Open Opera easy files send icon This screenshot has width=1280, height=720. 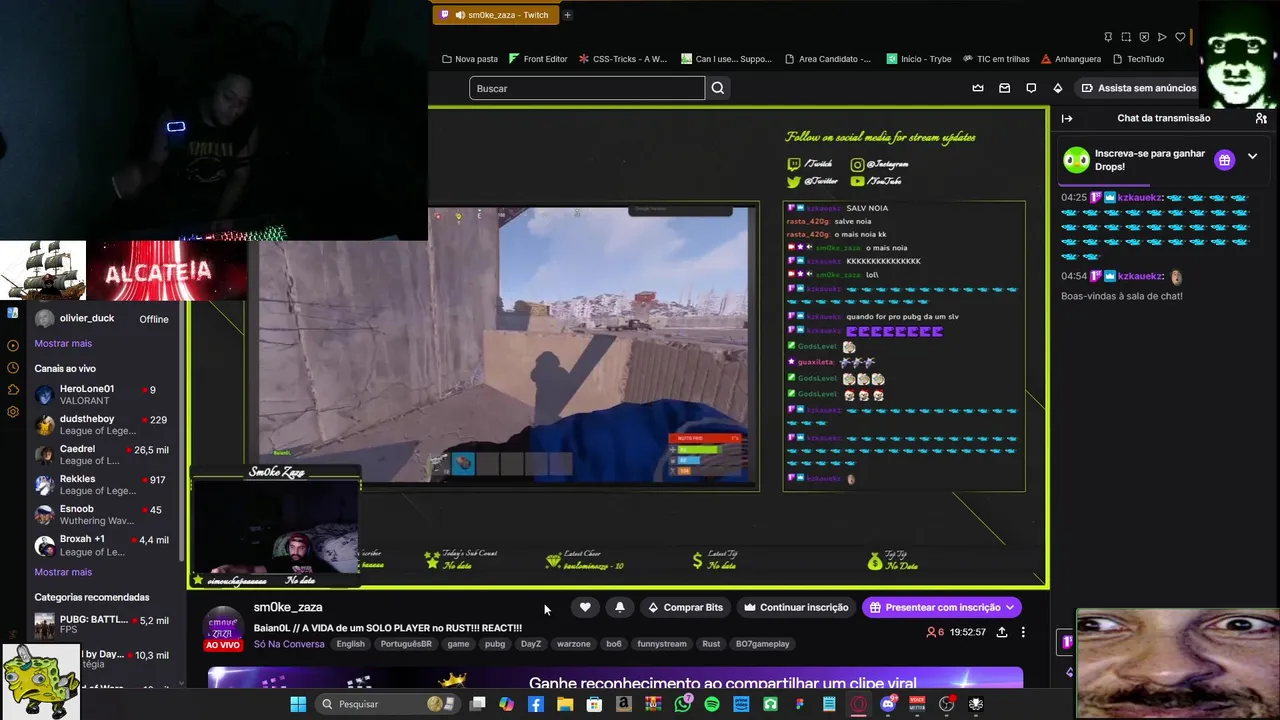pos(1162,37)
